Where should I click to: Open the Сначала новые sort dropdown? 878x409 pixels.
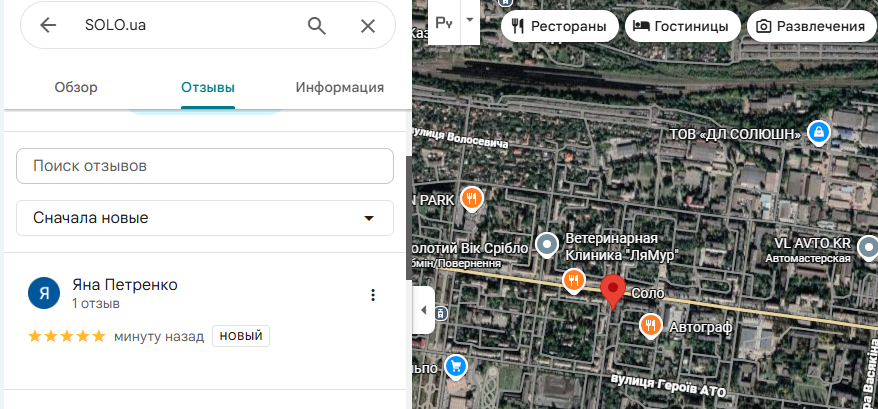205,218
